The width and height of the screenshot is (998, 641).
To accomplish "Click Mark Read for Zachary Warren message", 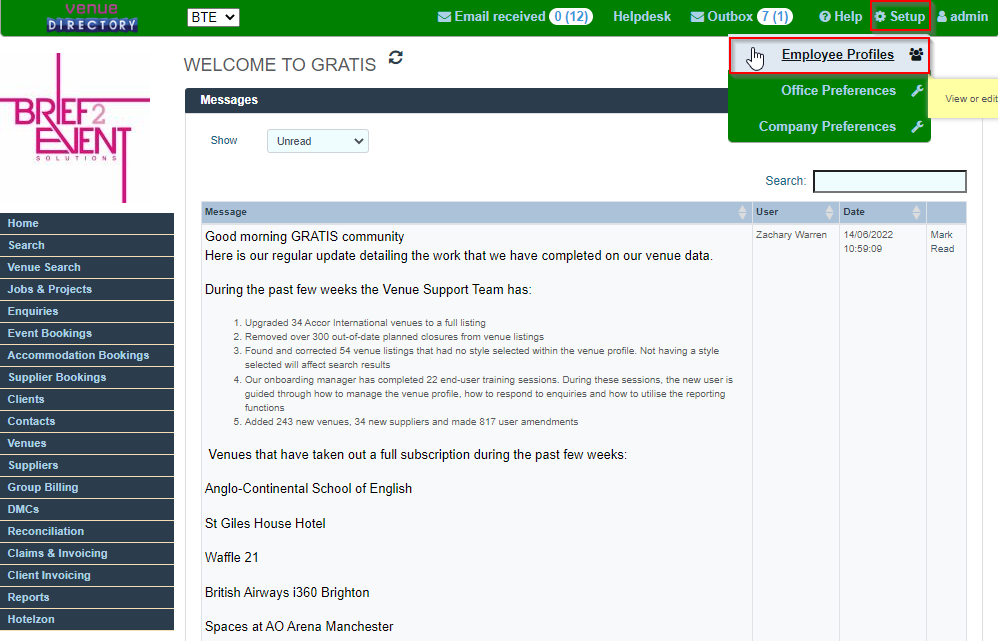I will pyautogui.click(x=942, y=242).
